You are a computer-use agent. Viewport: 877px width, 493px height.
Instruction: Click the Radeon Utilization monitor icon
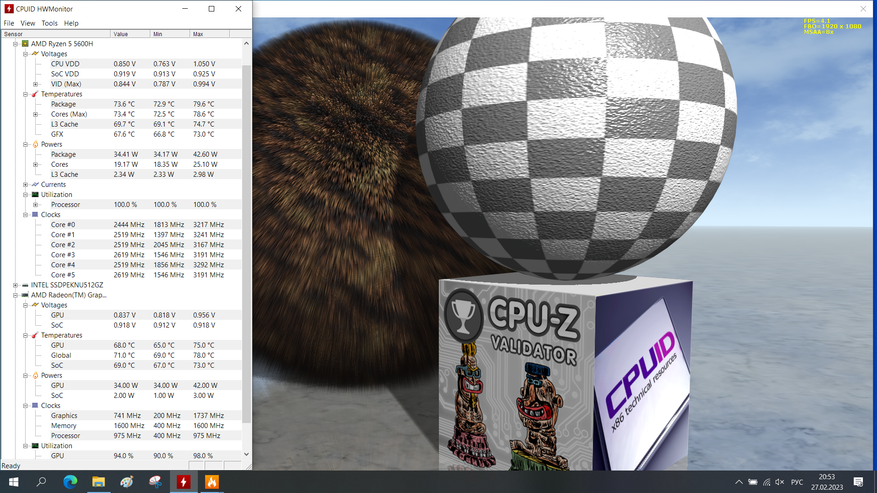(35, 445)
